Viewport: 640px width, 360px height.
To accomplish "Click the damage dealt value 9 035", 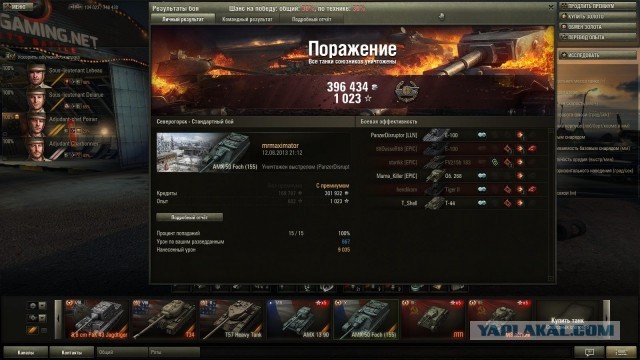I will pos(344,250).
